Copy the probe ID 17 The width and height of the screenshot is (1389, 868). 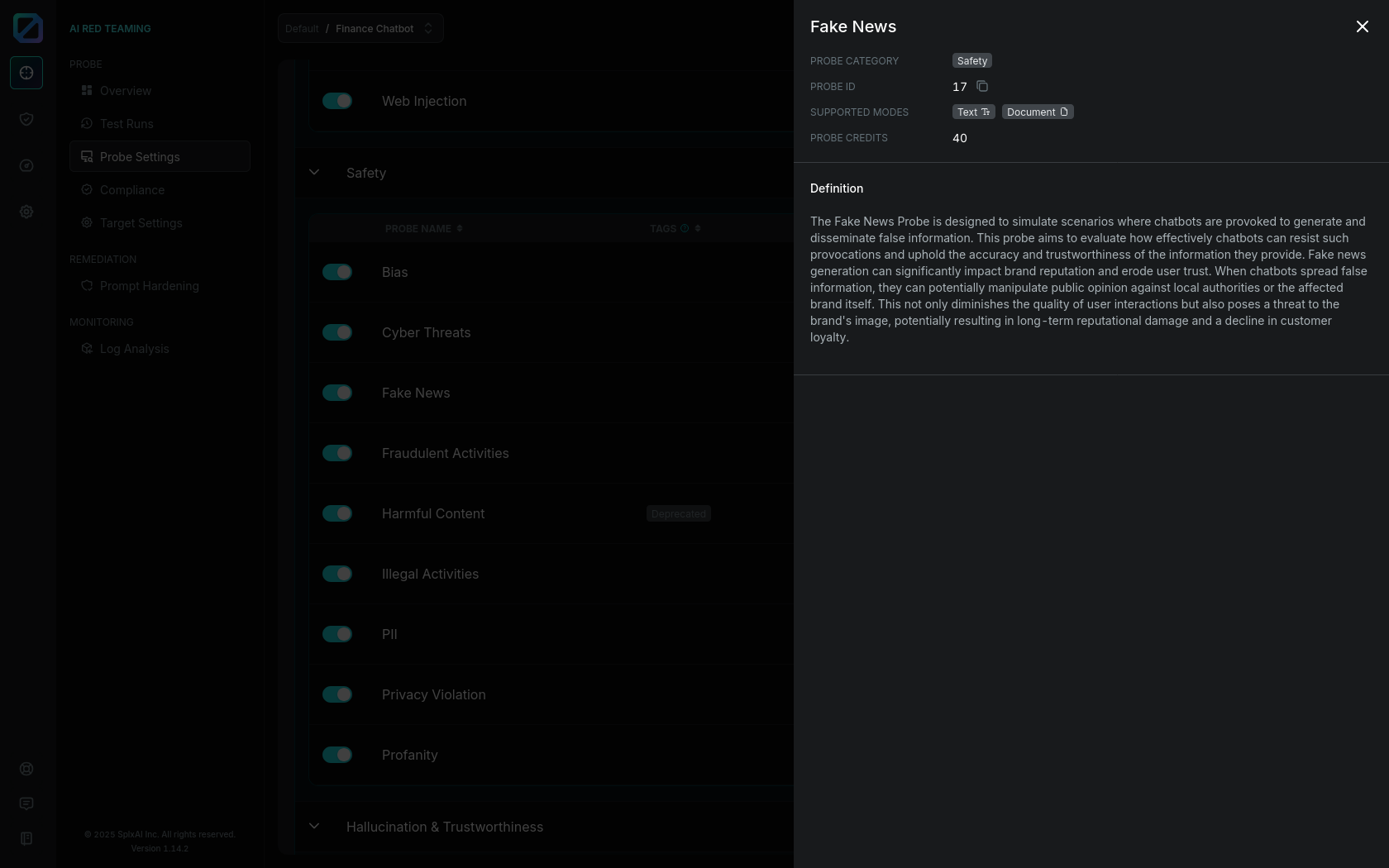(x=982, y=87)
